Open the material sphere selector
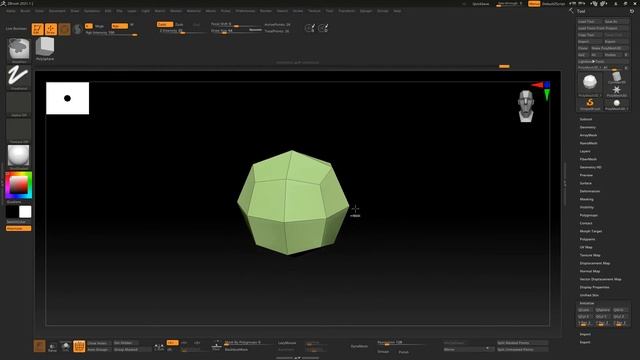640x360 pixels. (19, 156)
